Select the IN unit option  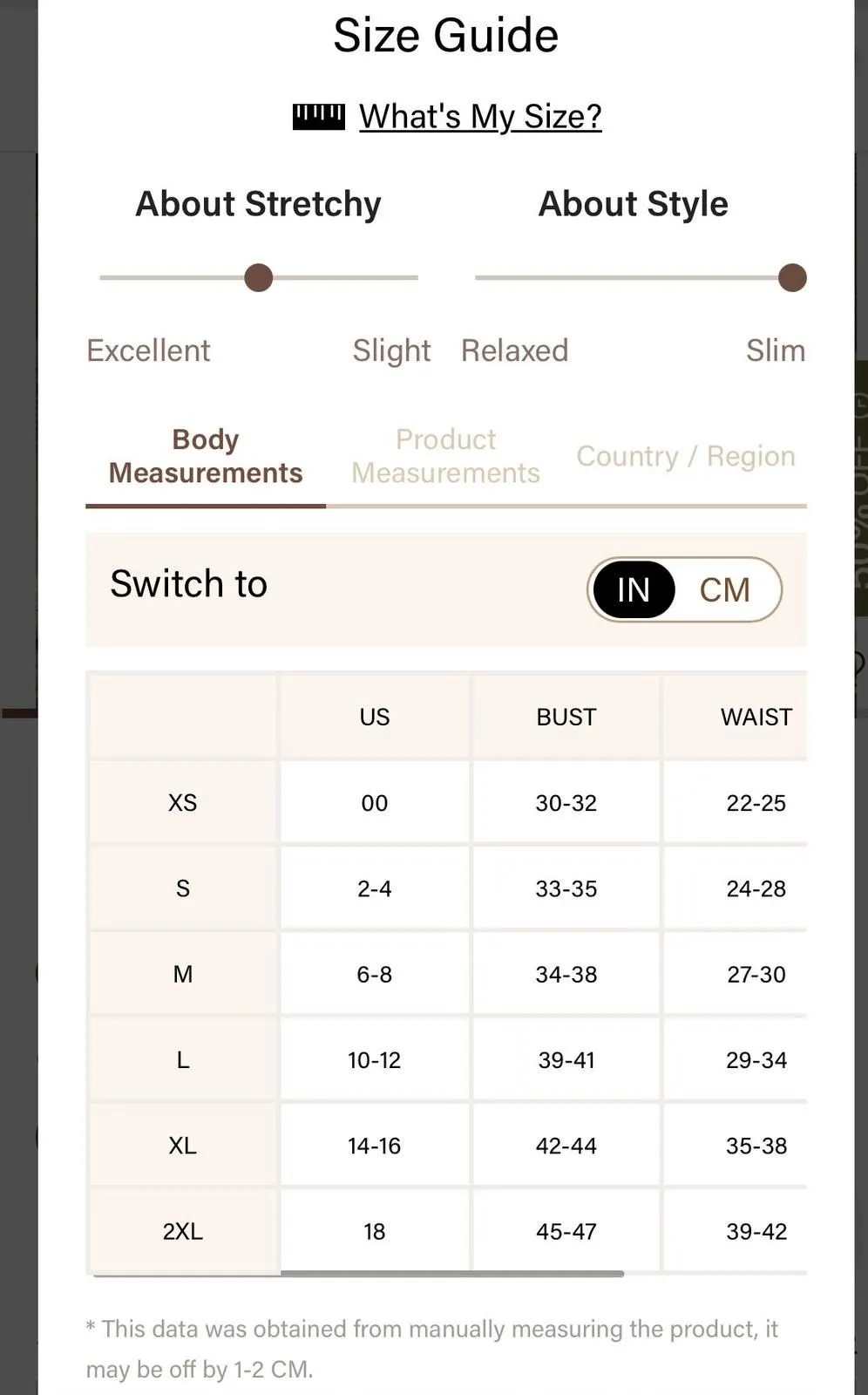click(634, 589)
